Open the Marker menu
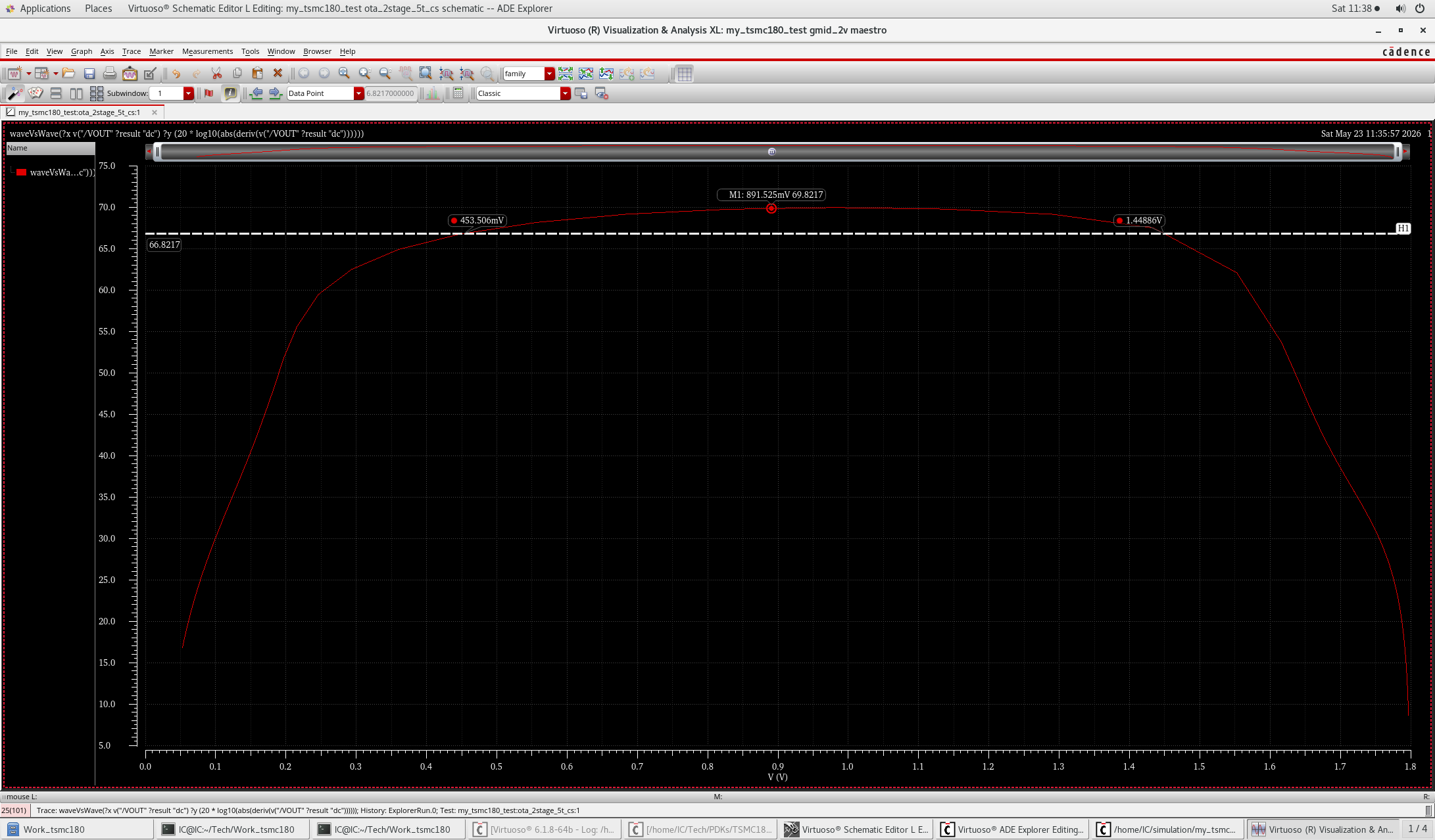This screenshot has width=1435, height=840. pos(161,51)
